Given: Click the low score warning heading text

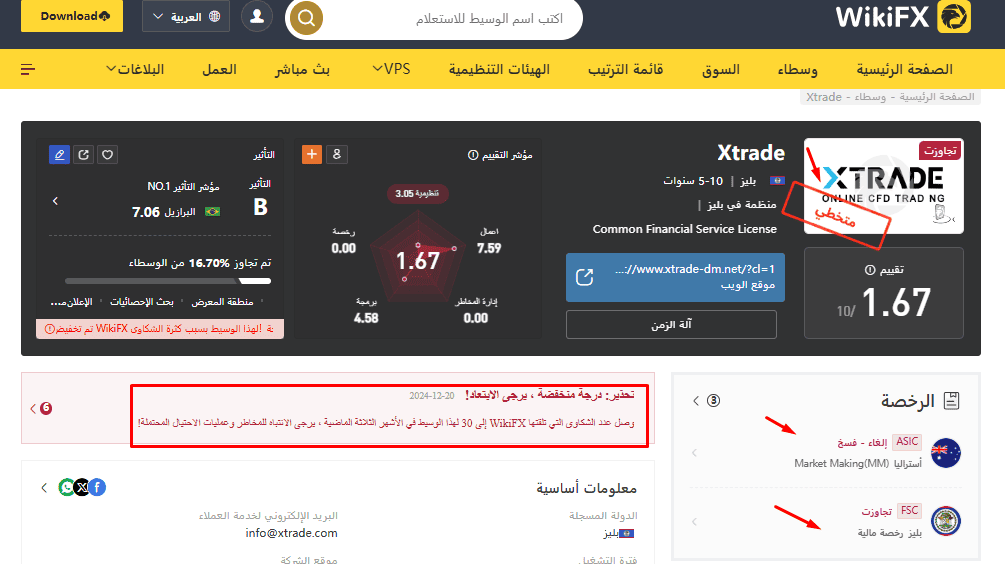Looking at the screenshot, I should point(550,395).
